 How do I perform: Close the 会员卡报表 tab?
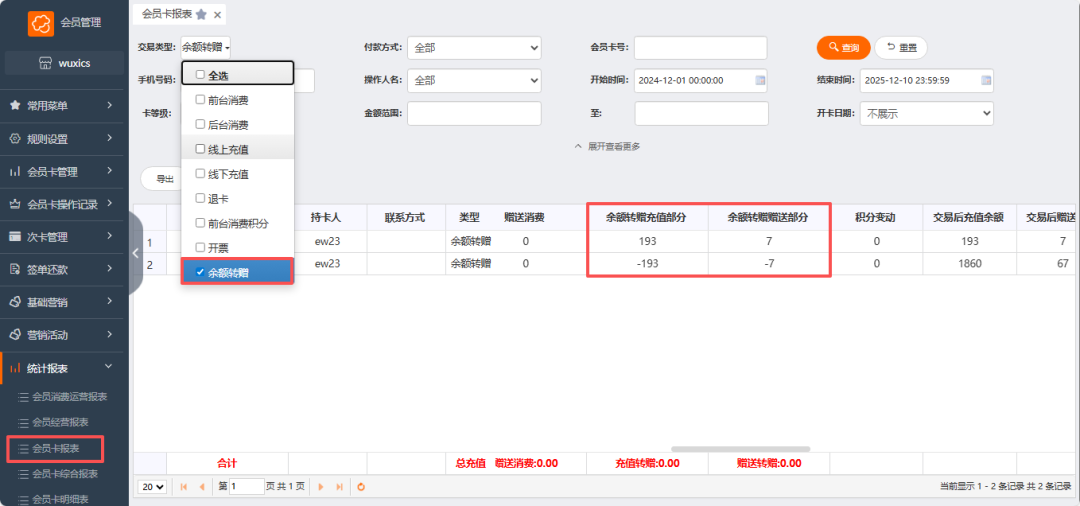pyautogui.click(x=217, y=14)
